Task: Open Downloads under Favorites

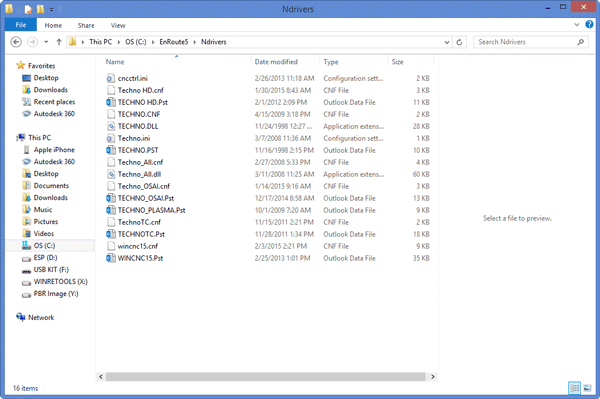Action: 51,90
